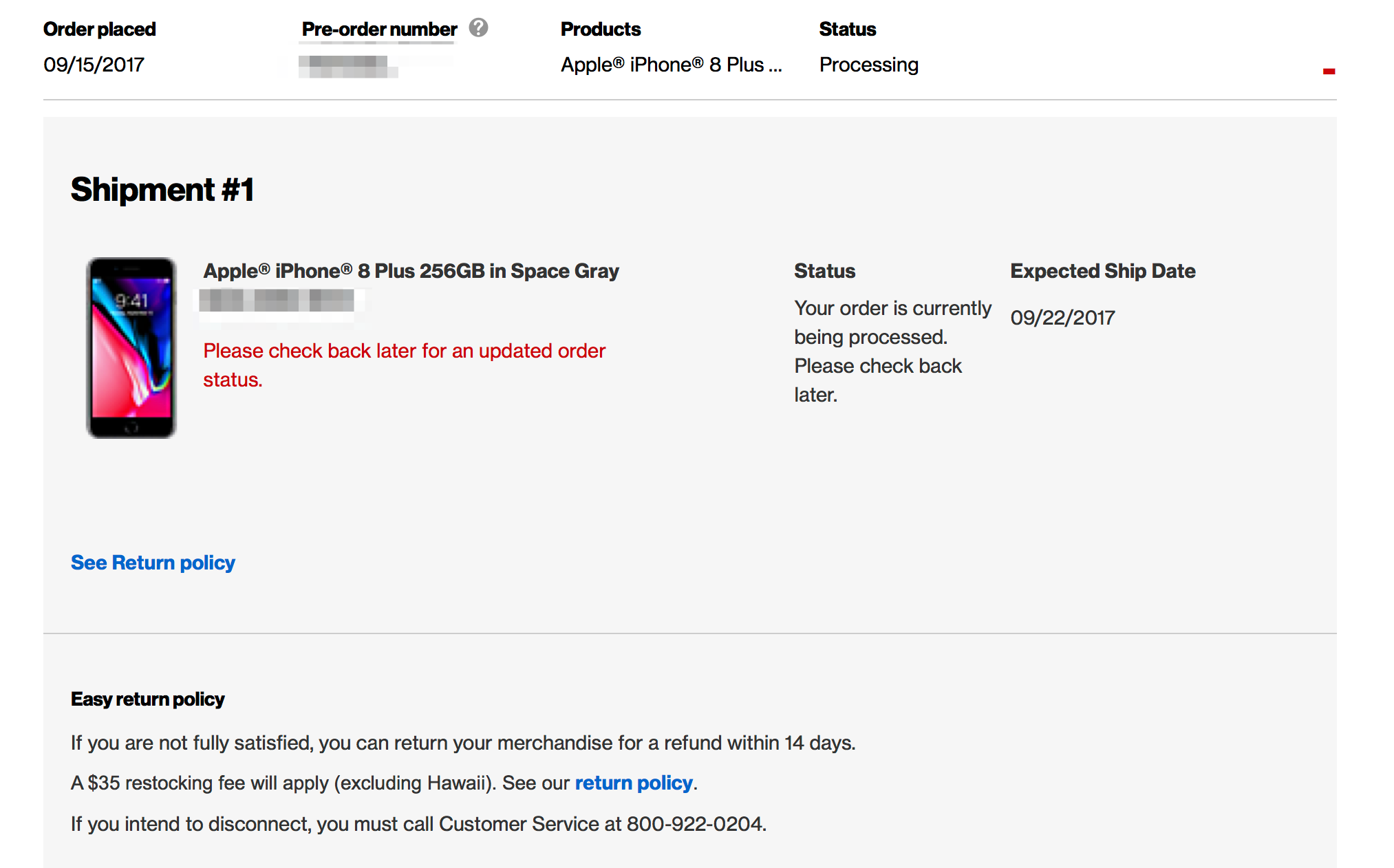Click the Products column header
The width and height of the screenshot is (1394, 868).
(600, 29)
